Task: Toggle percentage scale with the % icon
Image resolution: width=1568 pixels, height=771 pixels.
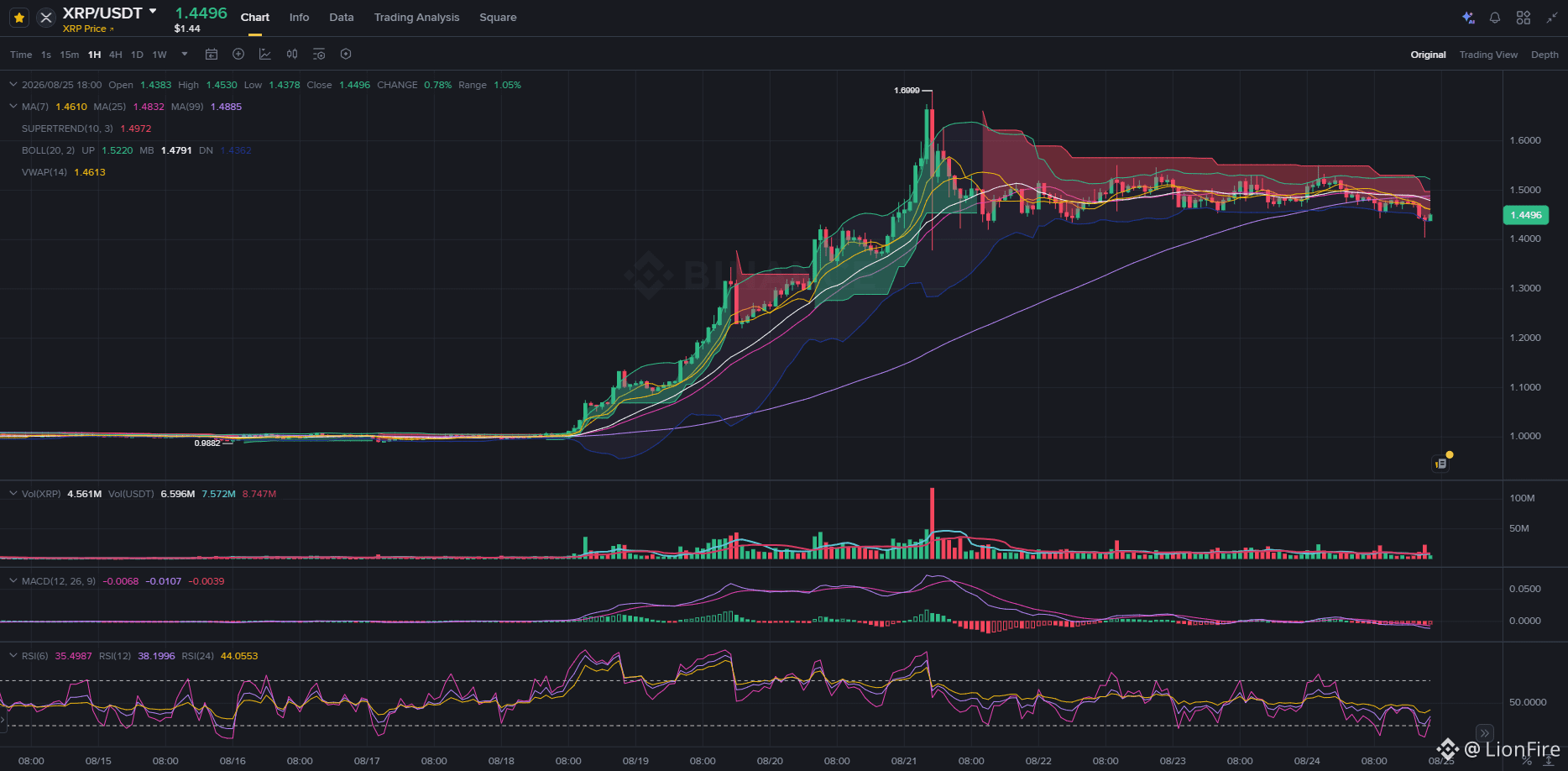Action: 1527,761
